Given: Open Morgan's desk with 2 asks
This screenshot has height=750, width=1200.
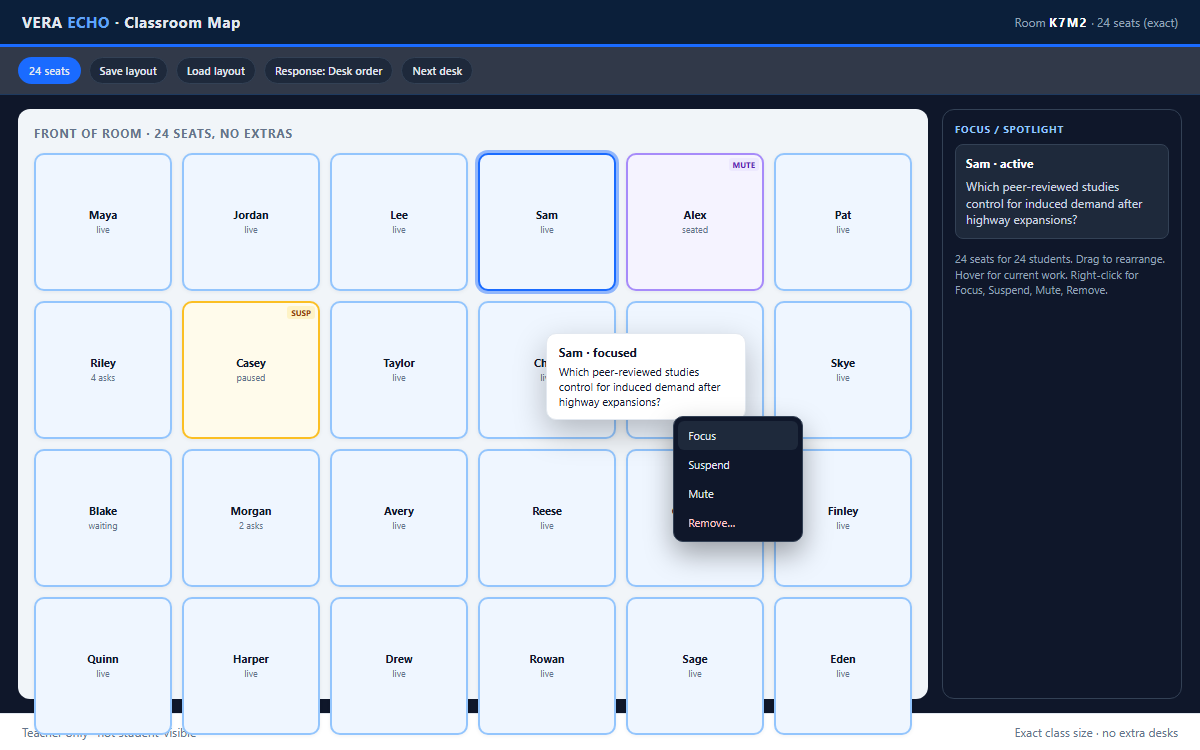Looking at the screenshot, I should coord(251,518).
